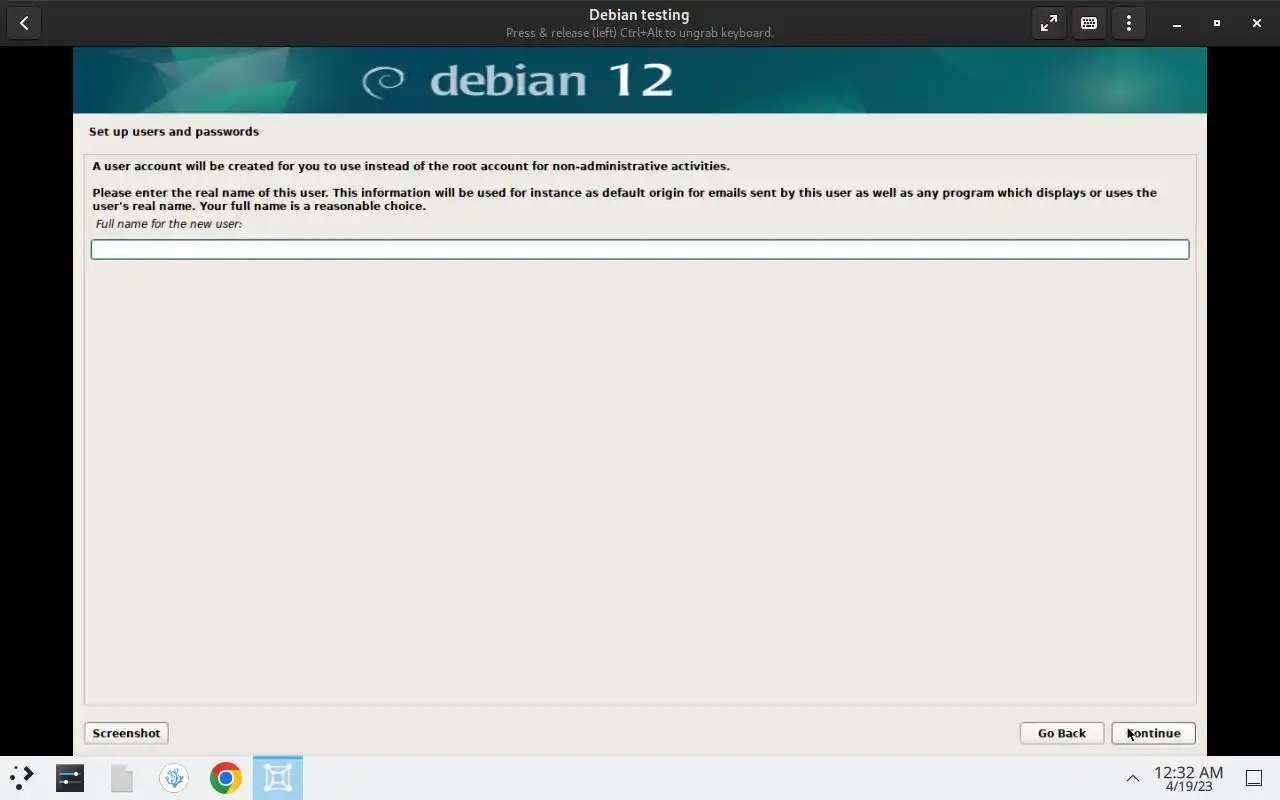
Task: Close the Debian testing window
Action: click(x=1257, y=23)
